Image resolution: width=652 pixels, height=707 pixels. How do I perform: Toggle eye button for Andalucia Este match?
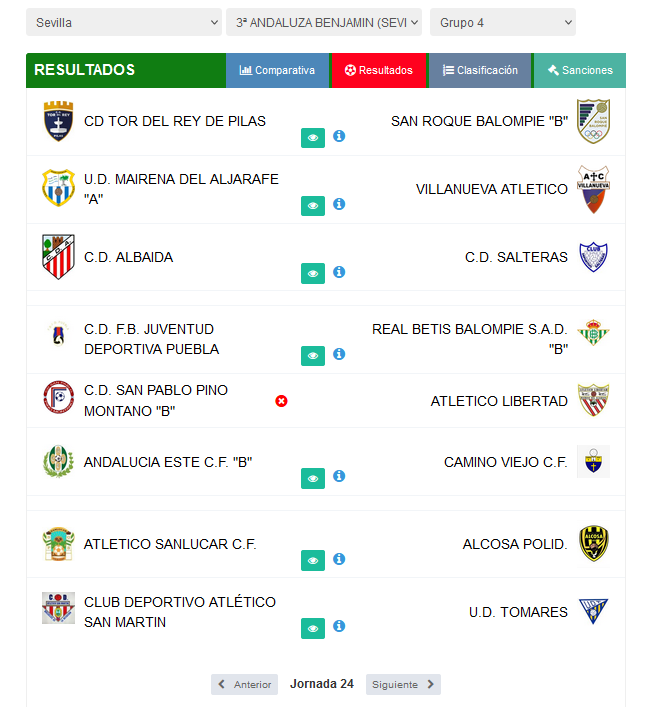point(313,478)
